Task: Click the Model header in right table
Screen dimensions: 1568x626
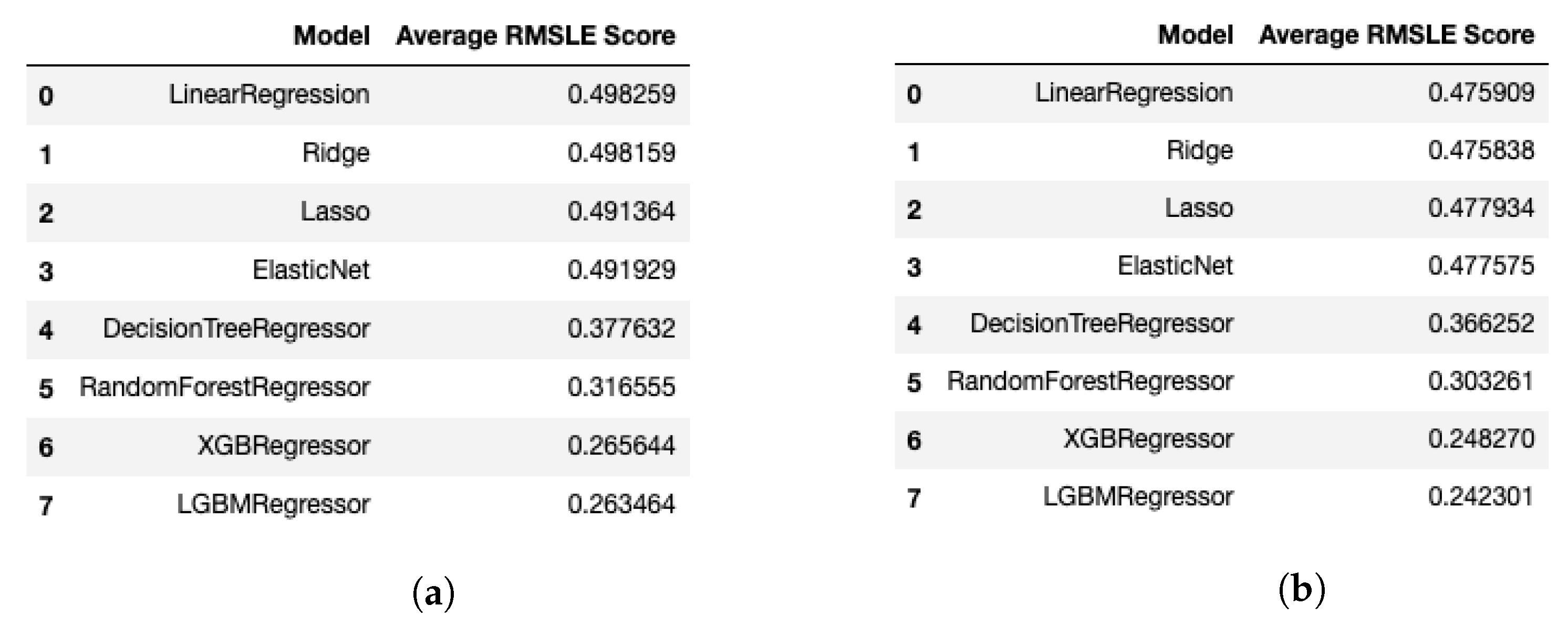Action: pos(1196,34)
